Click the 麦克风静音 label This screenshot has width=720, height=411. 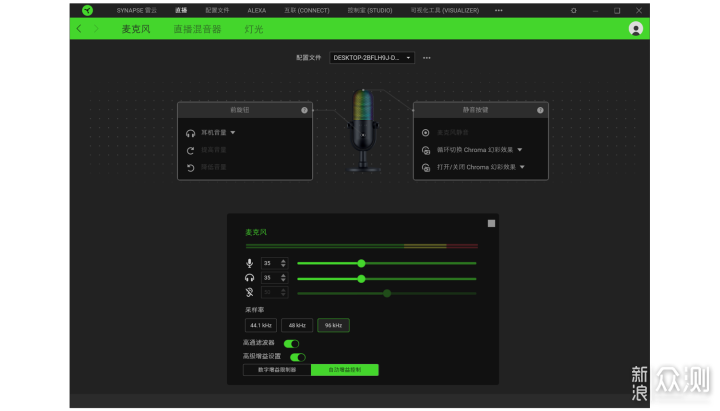452,133
